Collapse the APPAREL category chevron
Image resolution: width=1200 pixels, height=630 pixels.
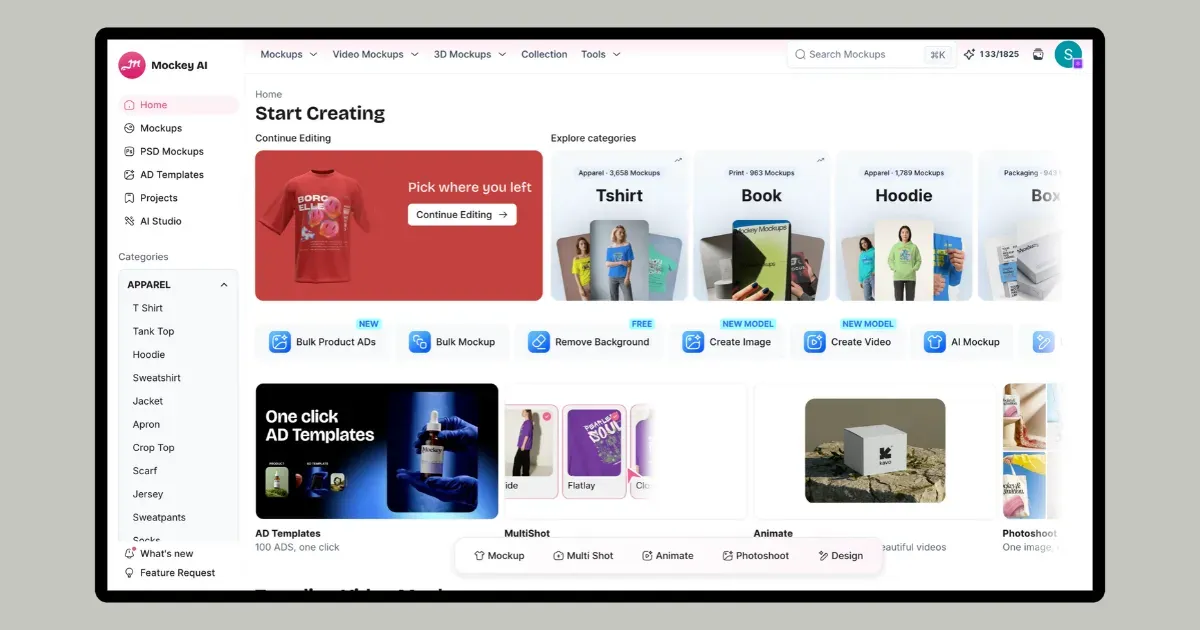click(224, 285)
